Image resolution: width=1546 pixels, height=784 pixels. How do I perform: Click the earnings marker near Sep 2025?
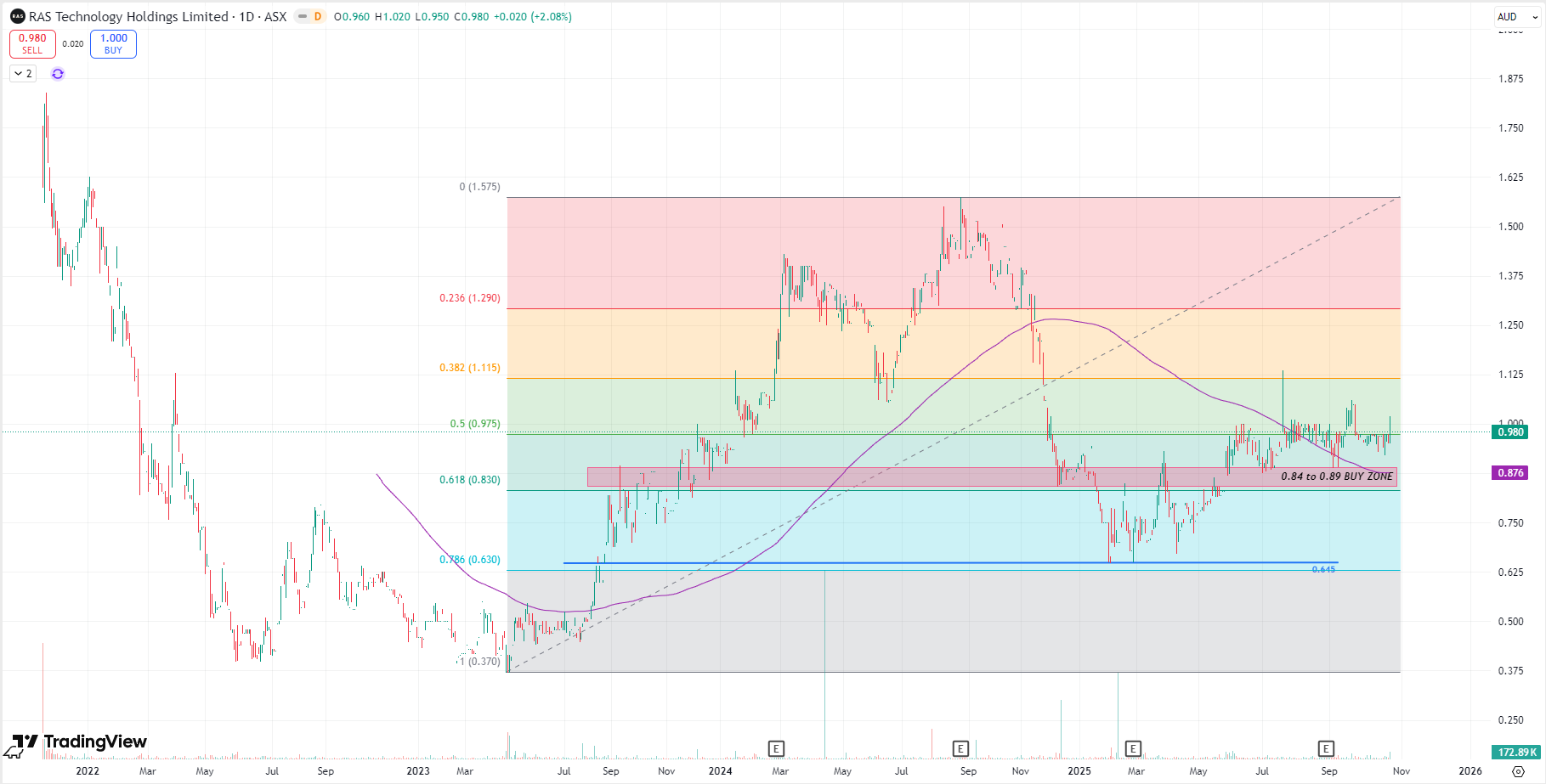coord(1326,748)
